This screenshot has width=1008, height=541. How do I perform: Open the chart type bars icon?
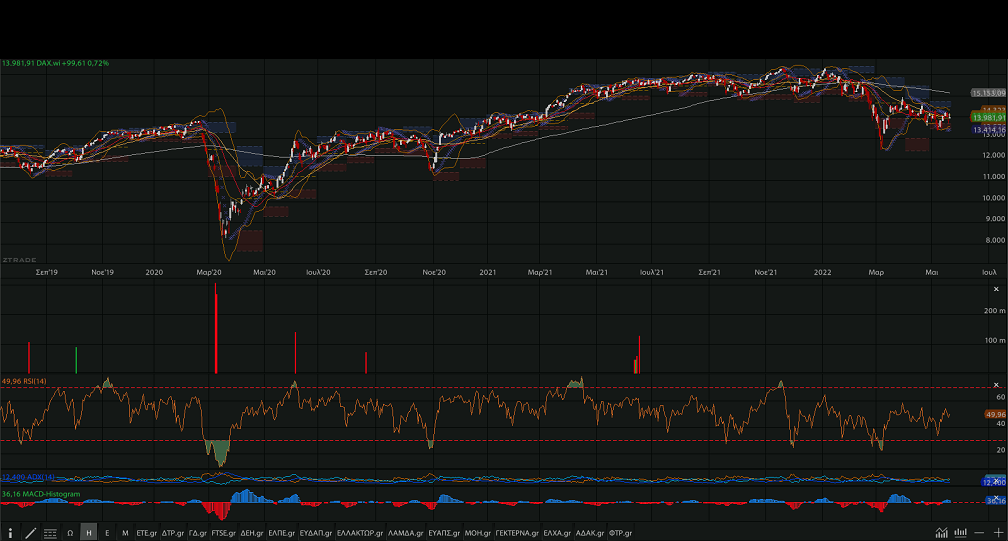tap(960, 533)
